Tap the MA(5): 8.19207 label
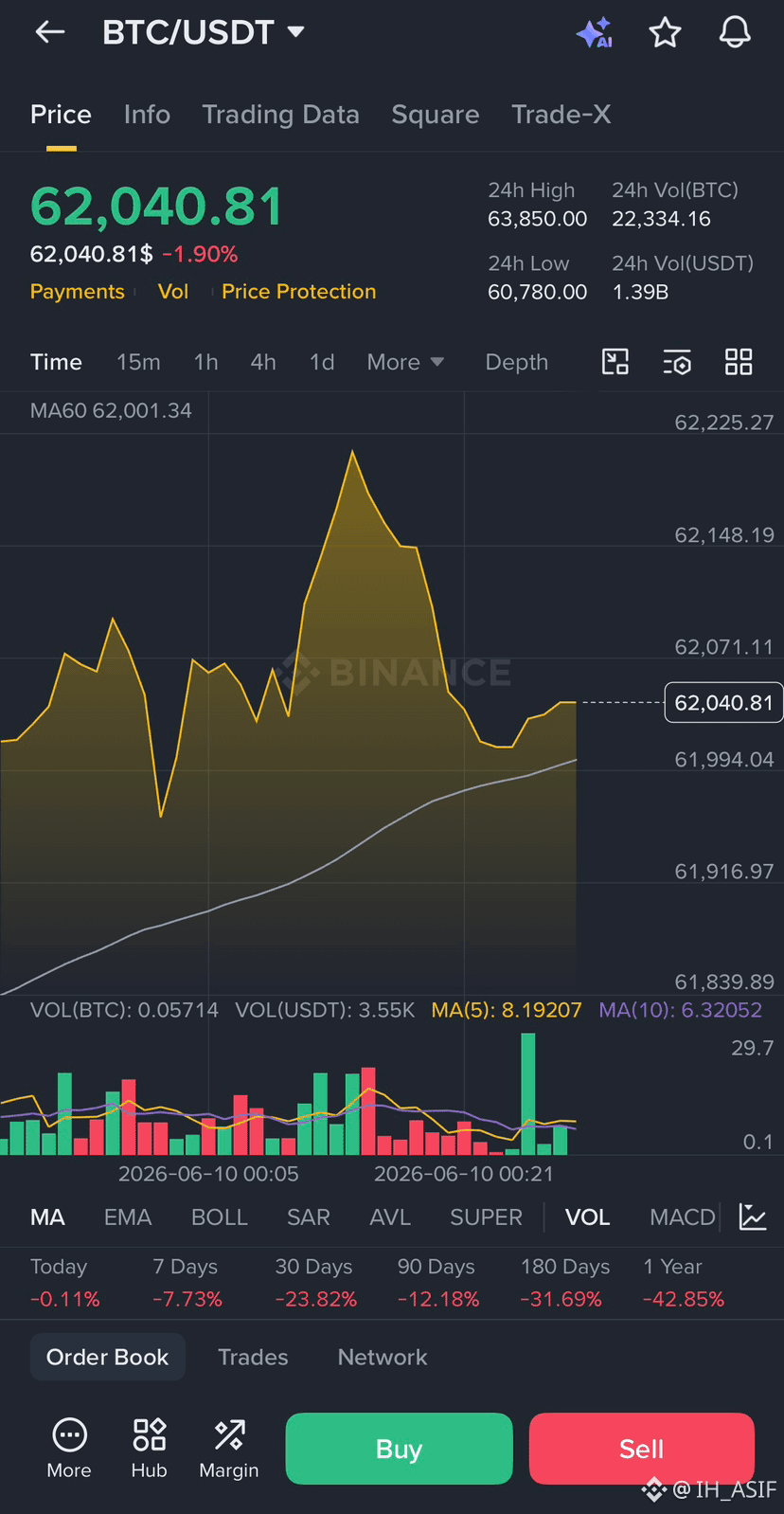The width and height of the screenshot is (784, 1514). (507, 1010)
